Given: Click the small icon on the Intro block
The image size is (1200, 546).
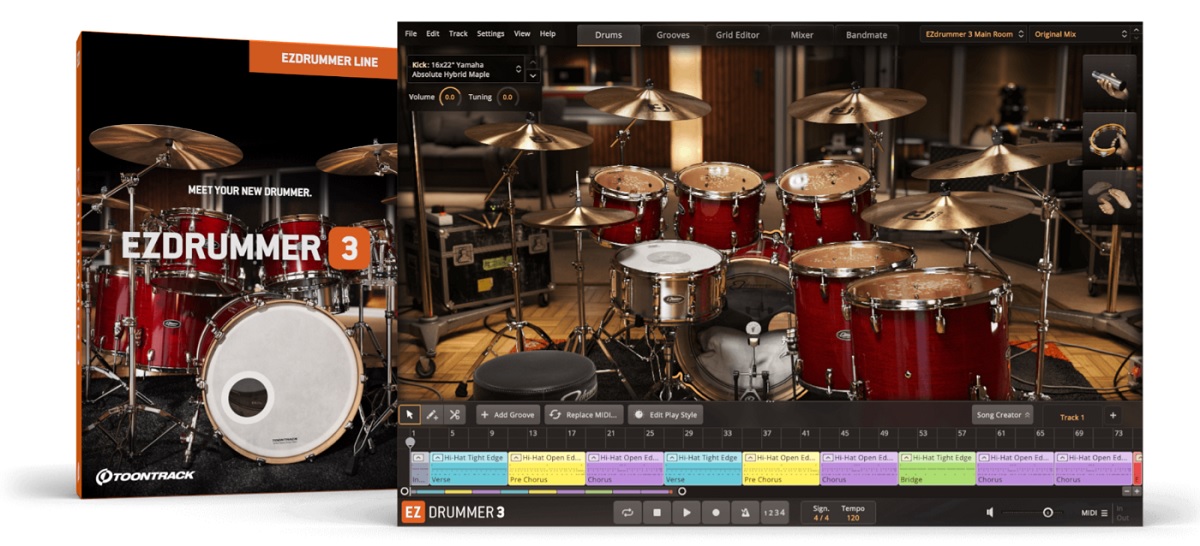Looking at the screenshot, I should (x=418, y=458).
